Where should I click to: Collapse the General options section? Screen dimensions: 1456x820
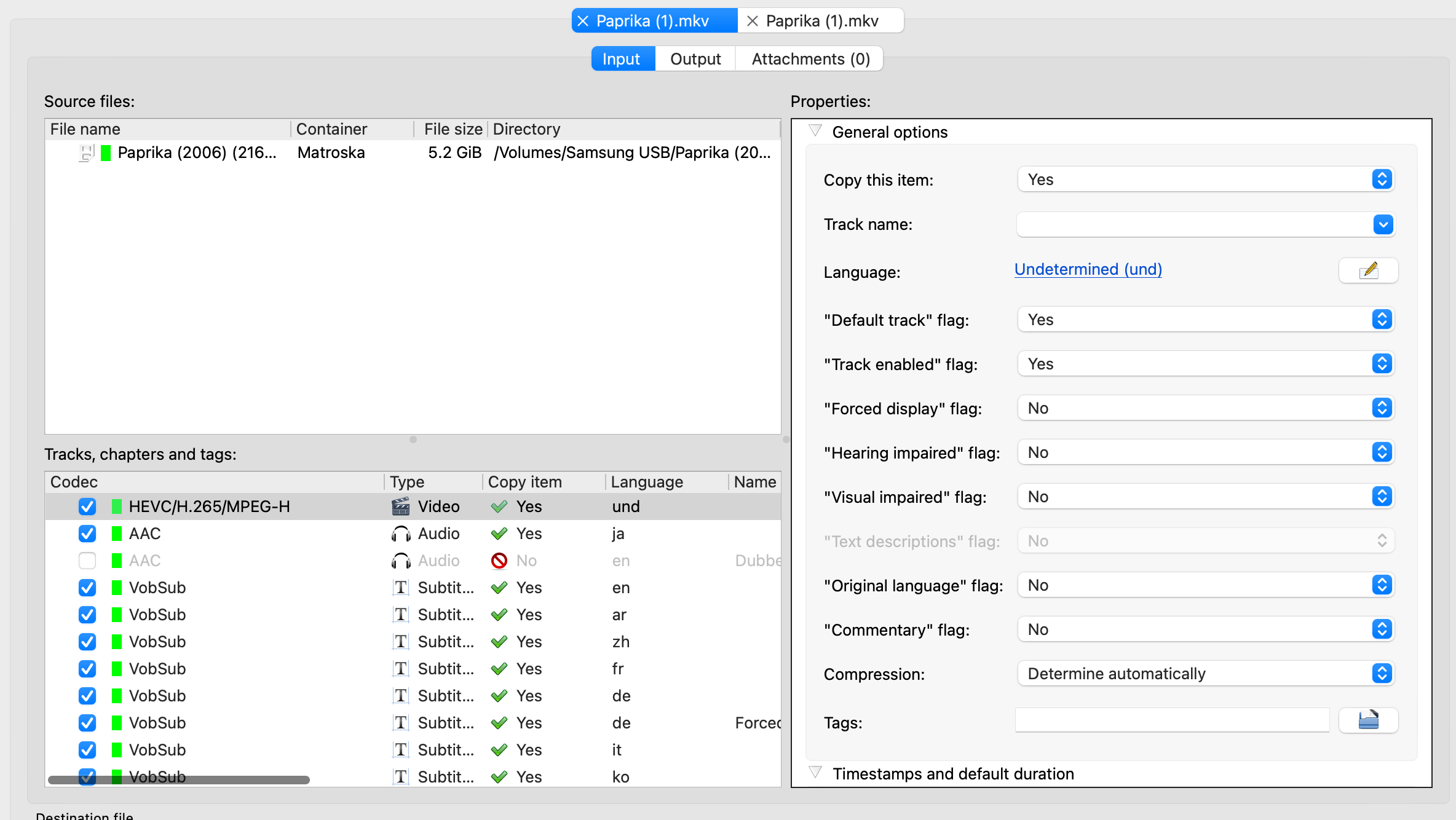point(815,131)
